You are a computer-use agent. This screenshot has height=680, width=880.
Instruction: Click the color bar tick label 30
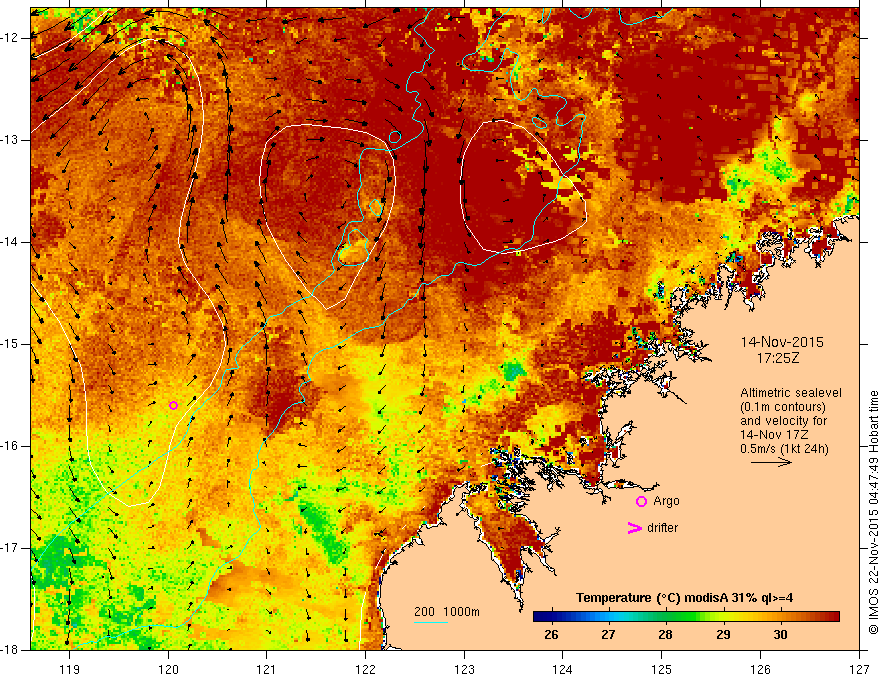[x=780, y=635]
